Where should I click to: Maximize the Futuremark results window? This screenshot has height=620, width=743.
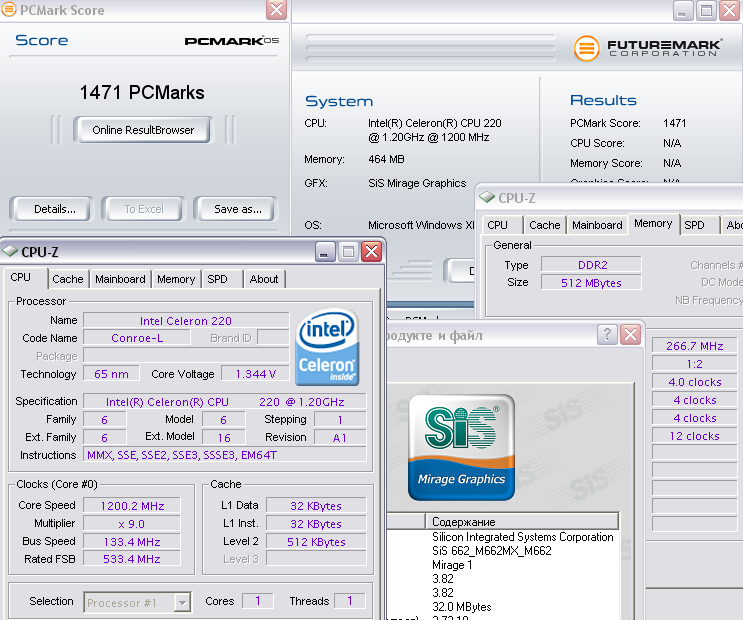[x=706, y=10]
